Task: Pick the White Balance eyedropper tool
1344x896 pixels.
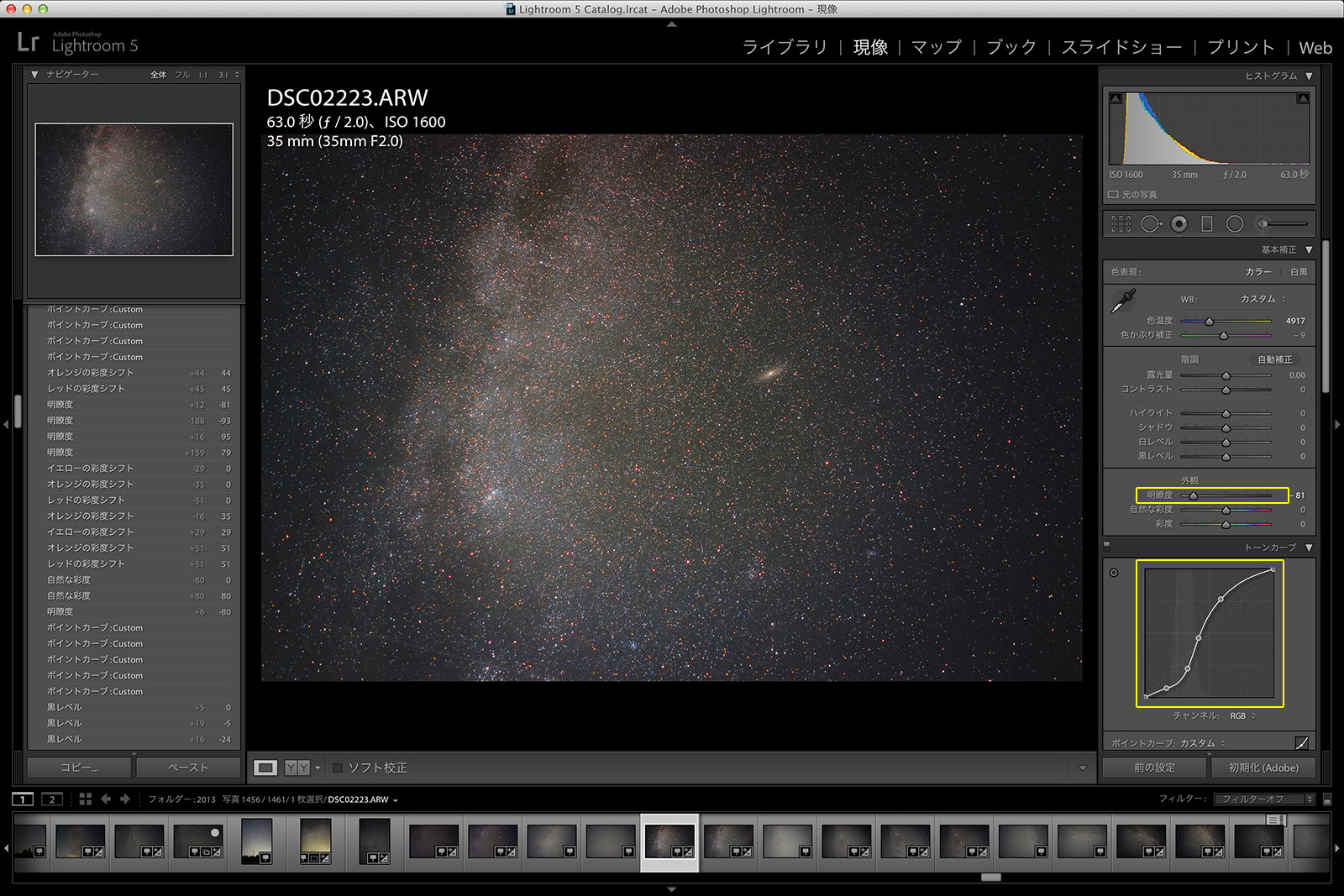Action: [1123, 301]
